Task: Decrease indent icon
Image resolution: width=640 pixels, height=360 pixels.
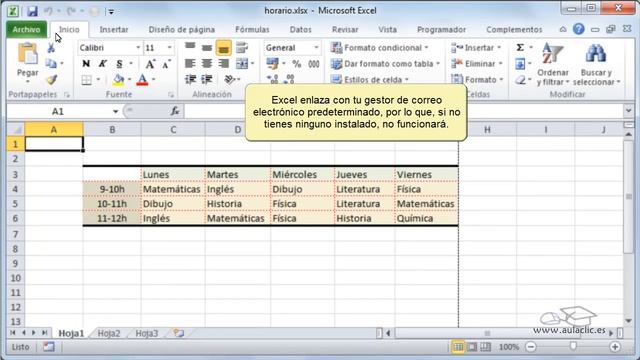Action: click(190, 79)
